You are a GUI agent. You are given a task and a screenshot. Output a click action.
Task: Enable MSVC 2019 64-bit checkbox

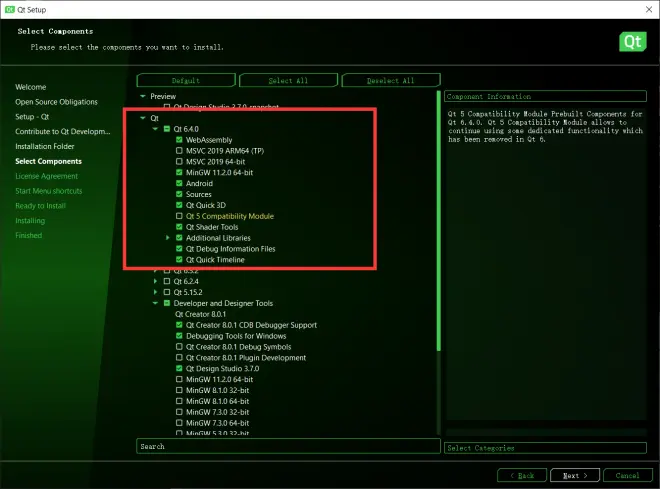pos(179,162)
